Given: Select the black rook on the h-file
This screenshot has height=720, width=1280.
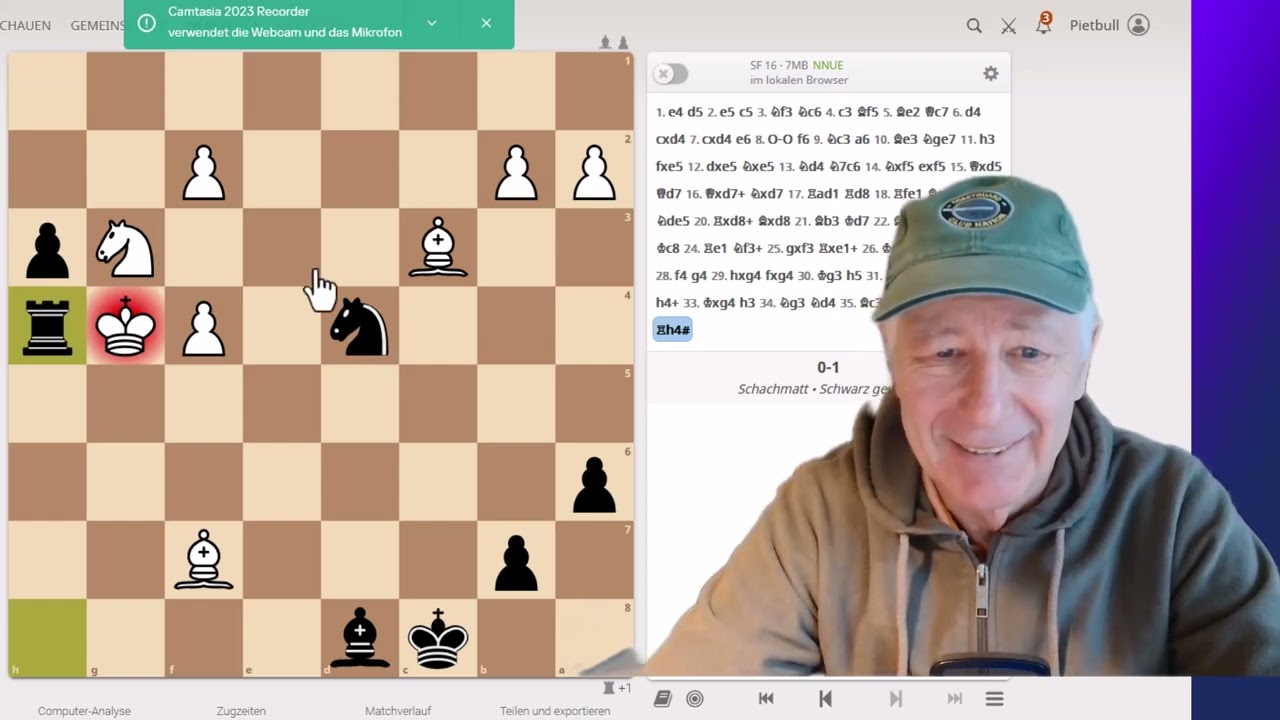Looking at the screenshot, I should point(47,326).
